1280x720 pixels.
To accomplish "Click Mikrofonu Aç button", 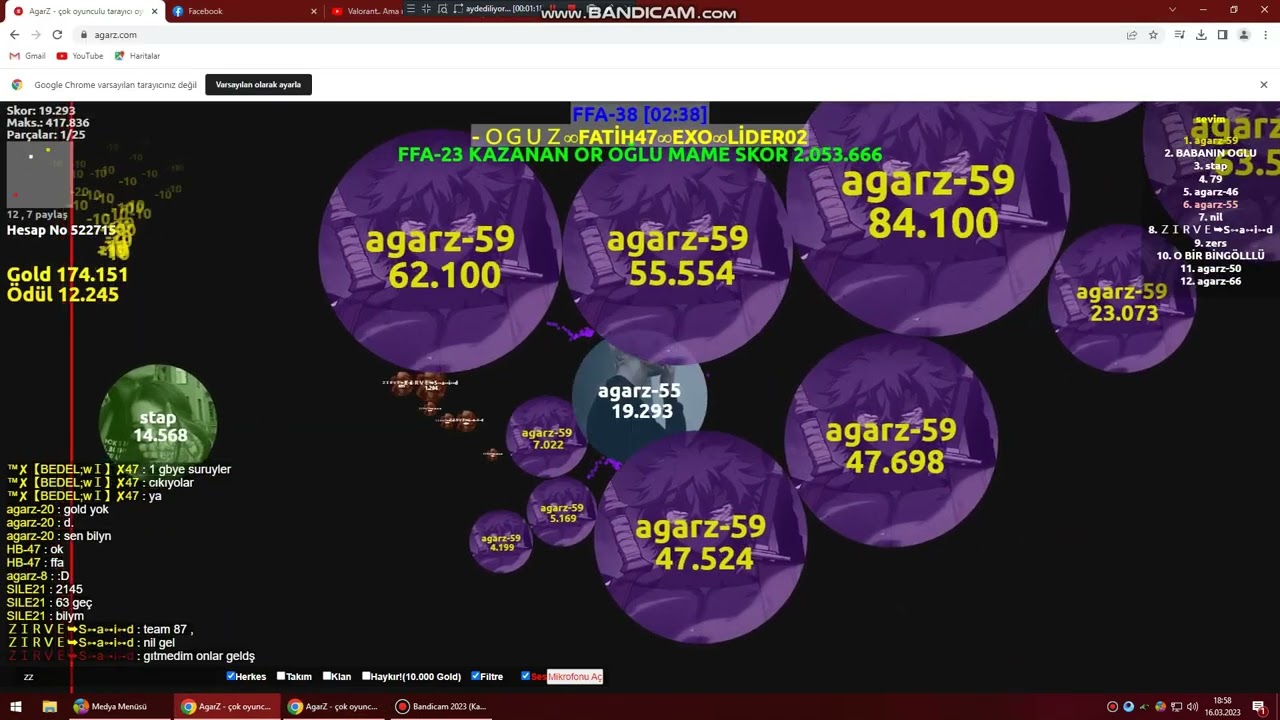I will point(575,677).
